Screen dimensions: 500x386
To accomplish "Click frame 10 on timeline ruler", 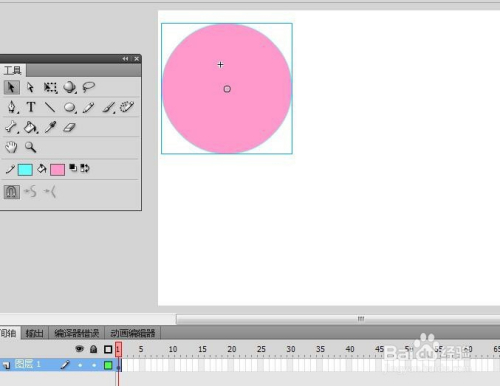I will 173,349.
